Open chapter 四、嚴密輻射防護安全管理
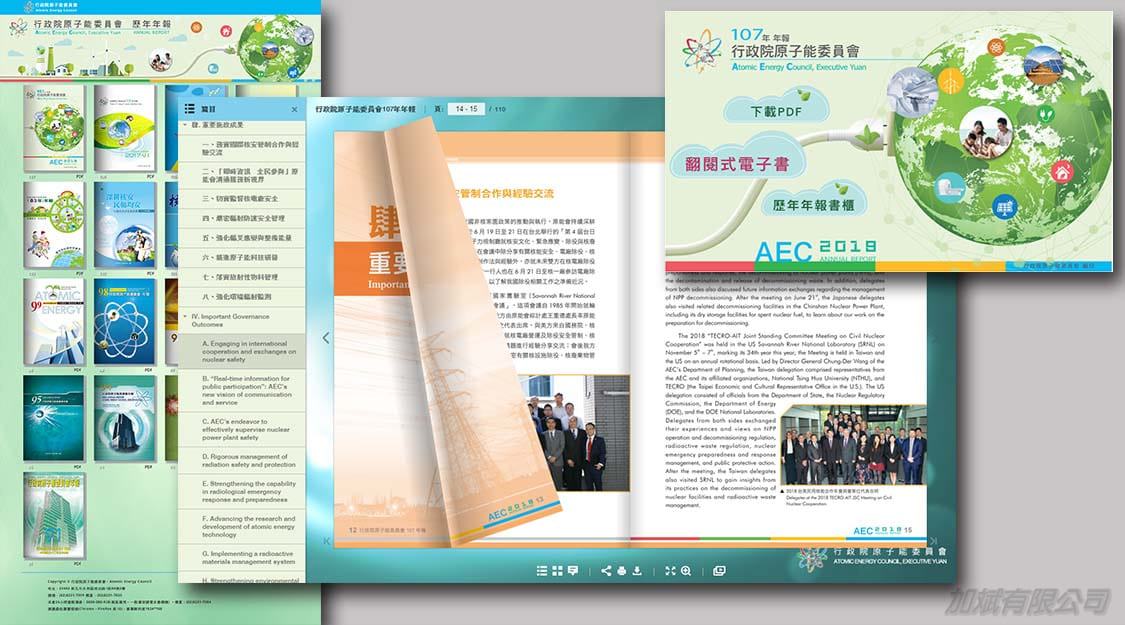 [x=241, y=218]
